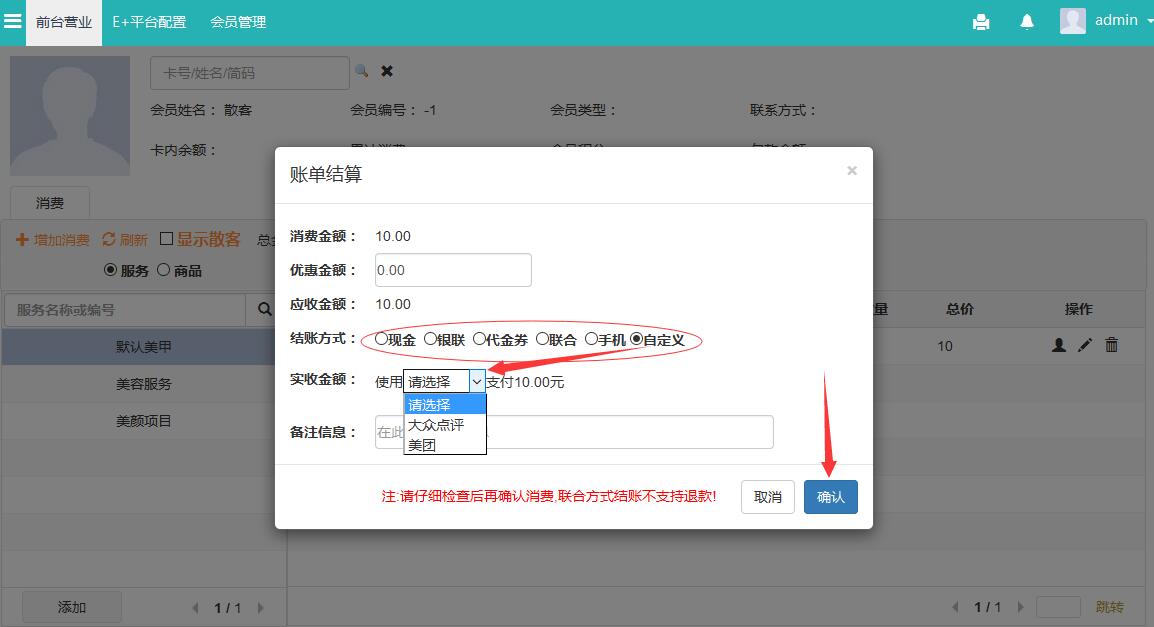Open the E+平台配置 menu

tap(149, 22)
